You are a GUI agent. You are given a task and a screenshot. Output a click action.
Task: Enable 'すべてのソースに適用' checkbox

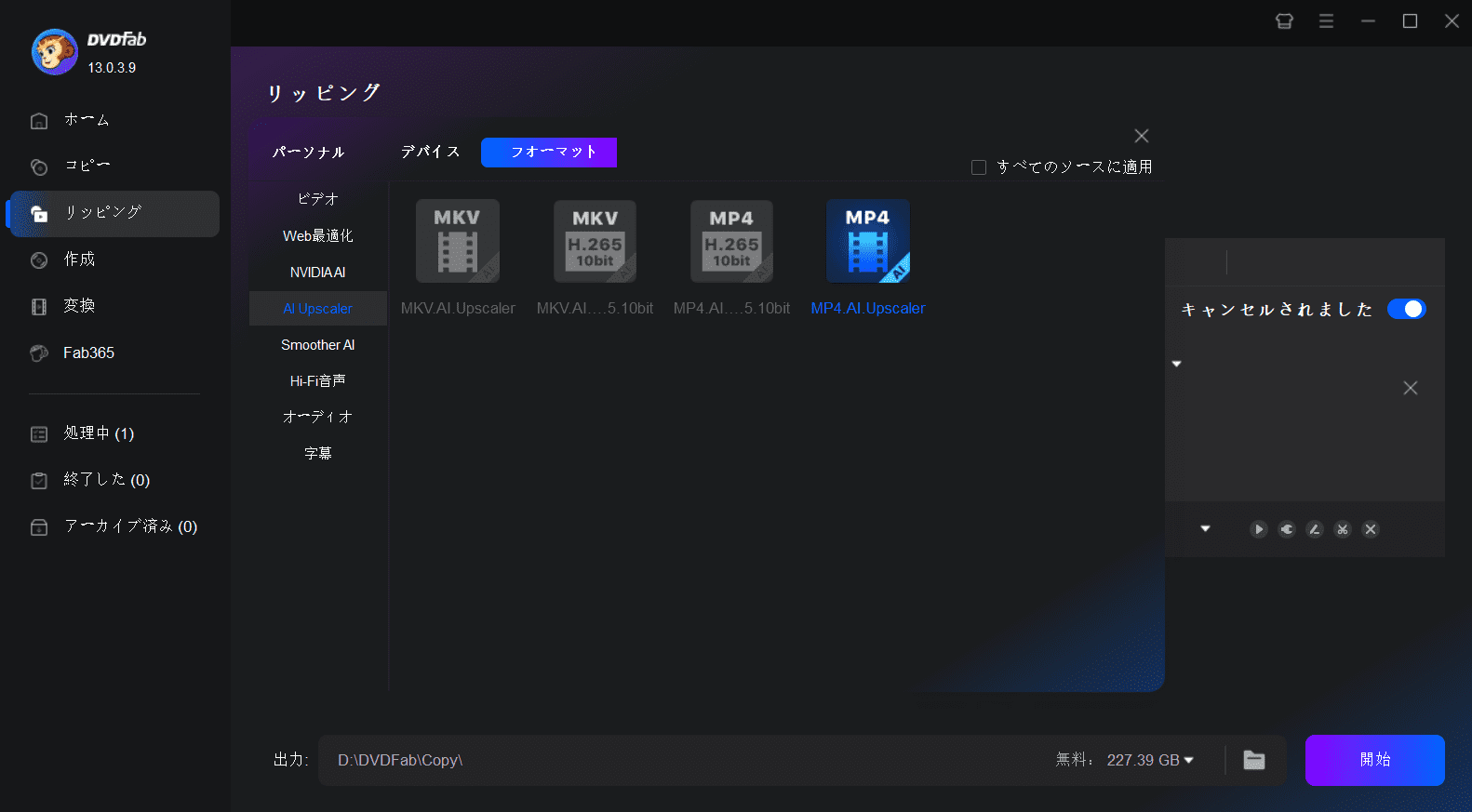click(x=979, y=167)
